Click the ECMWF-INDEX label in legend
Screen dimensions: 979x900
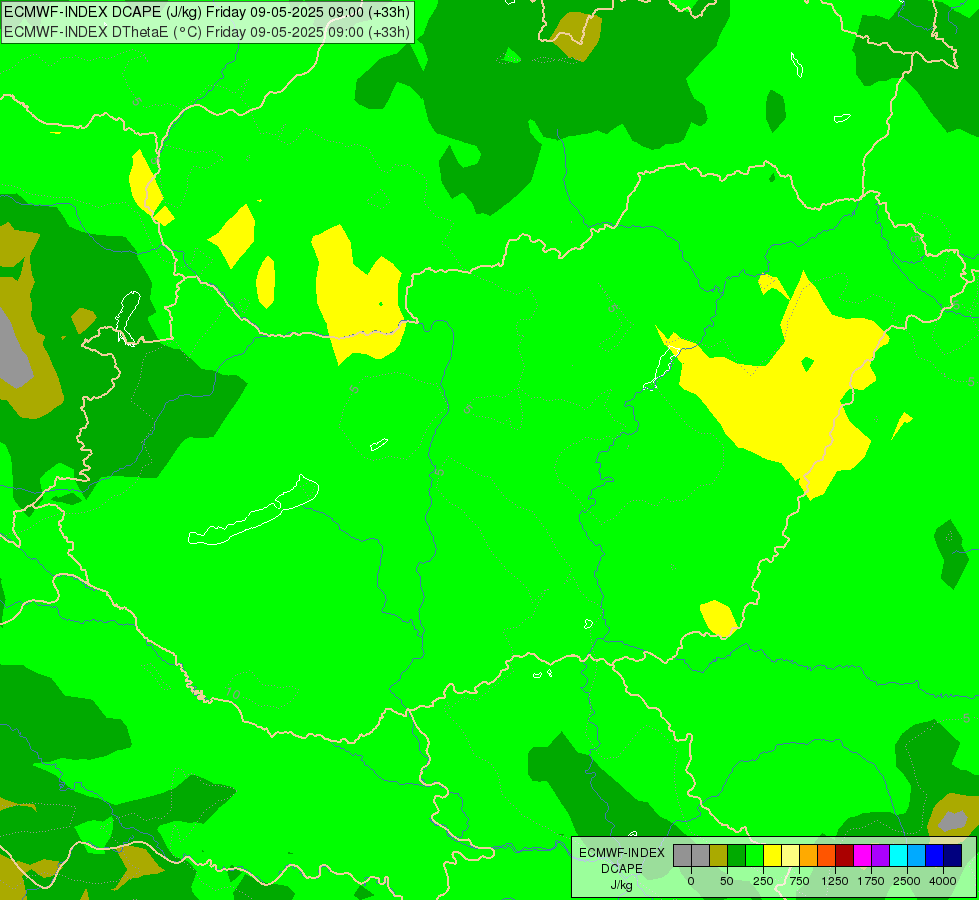[x=622, y=853]
